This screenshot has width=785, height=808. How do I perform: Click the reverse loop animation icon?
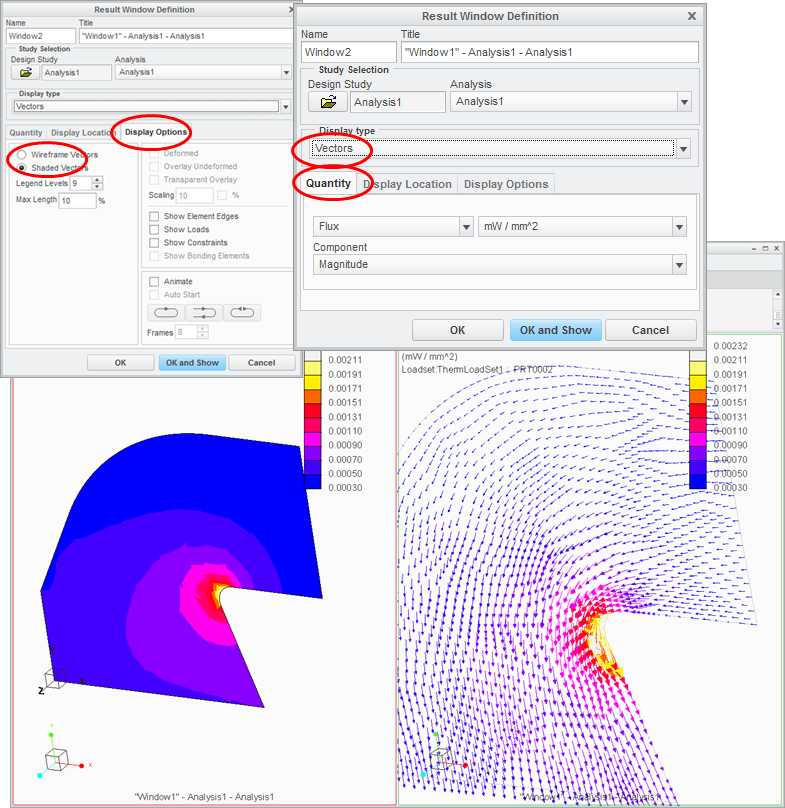coord(242,312)
